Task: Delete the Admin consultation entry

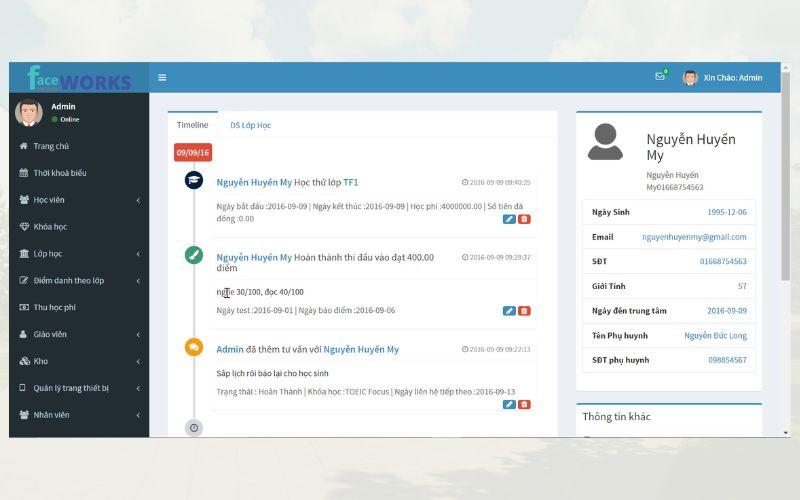Action: (525, 404)
